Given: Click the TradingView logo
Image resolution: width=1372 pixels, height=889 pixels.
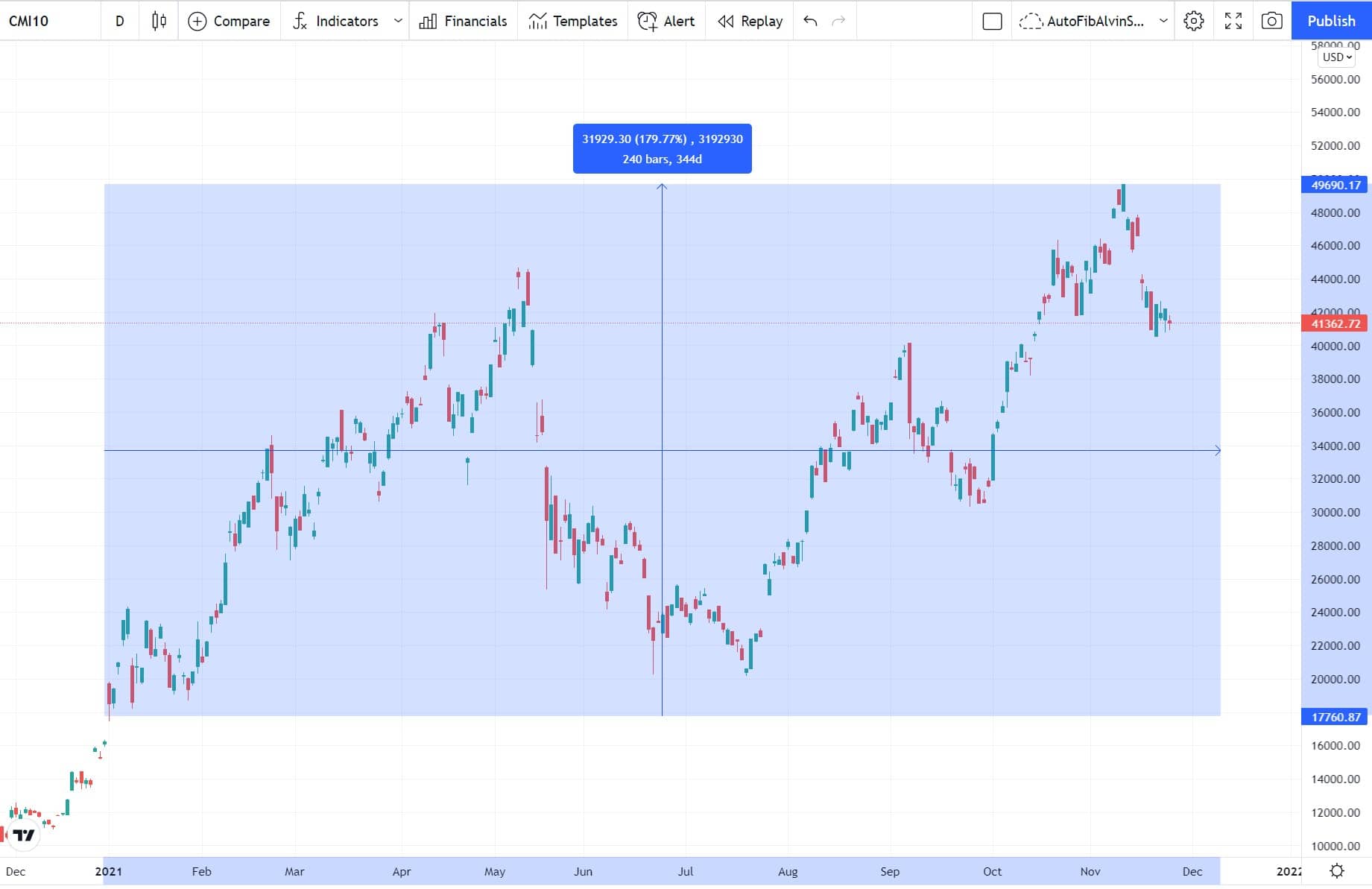Looking at the screenshot, I should point(23,835).
